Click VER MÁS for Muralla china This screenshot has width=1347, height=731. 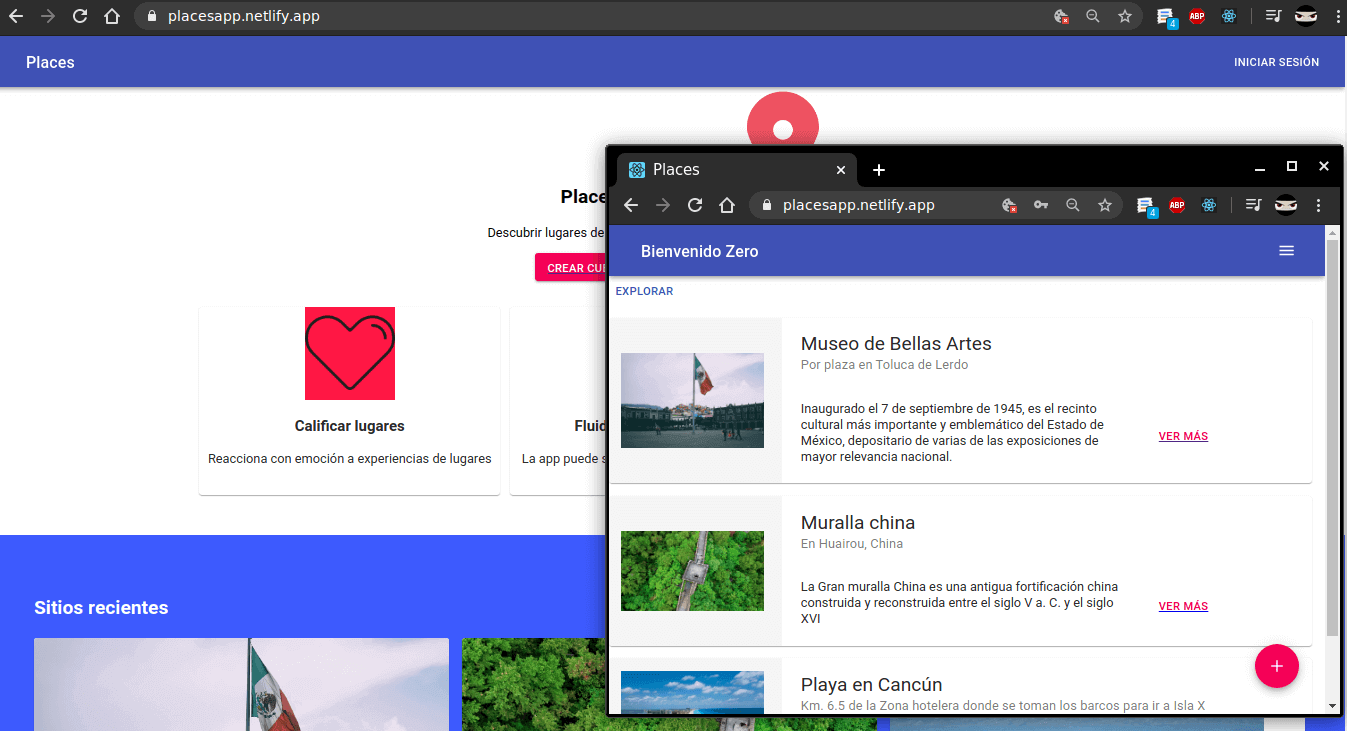pos(1183,606)
